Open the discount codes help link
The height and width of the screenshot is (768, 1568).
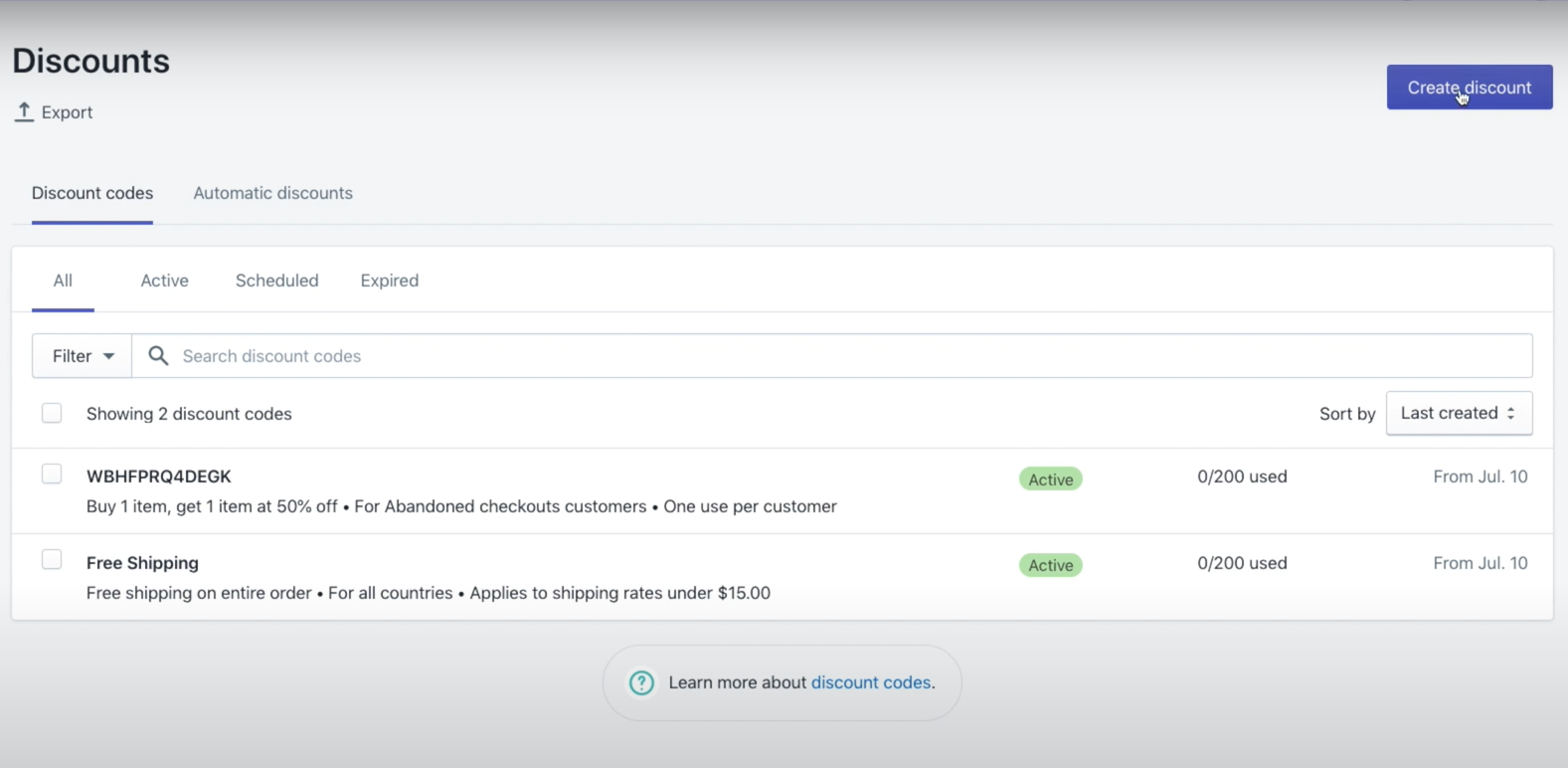point(871,682)
